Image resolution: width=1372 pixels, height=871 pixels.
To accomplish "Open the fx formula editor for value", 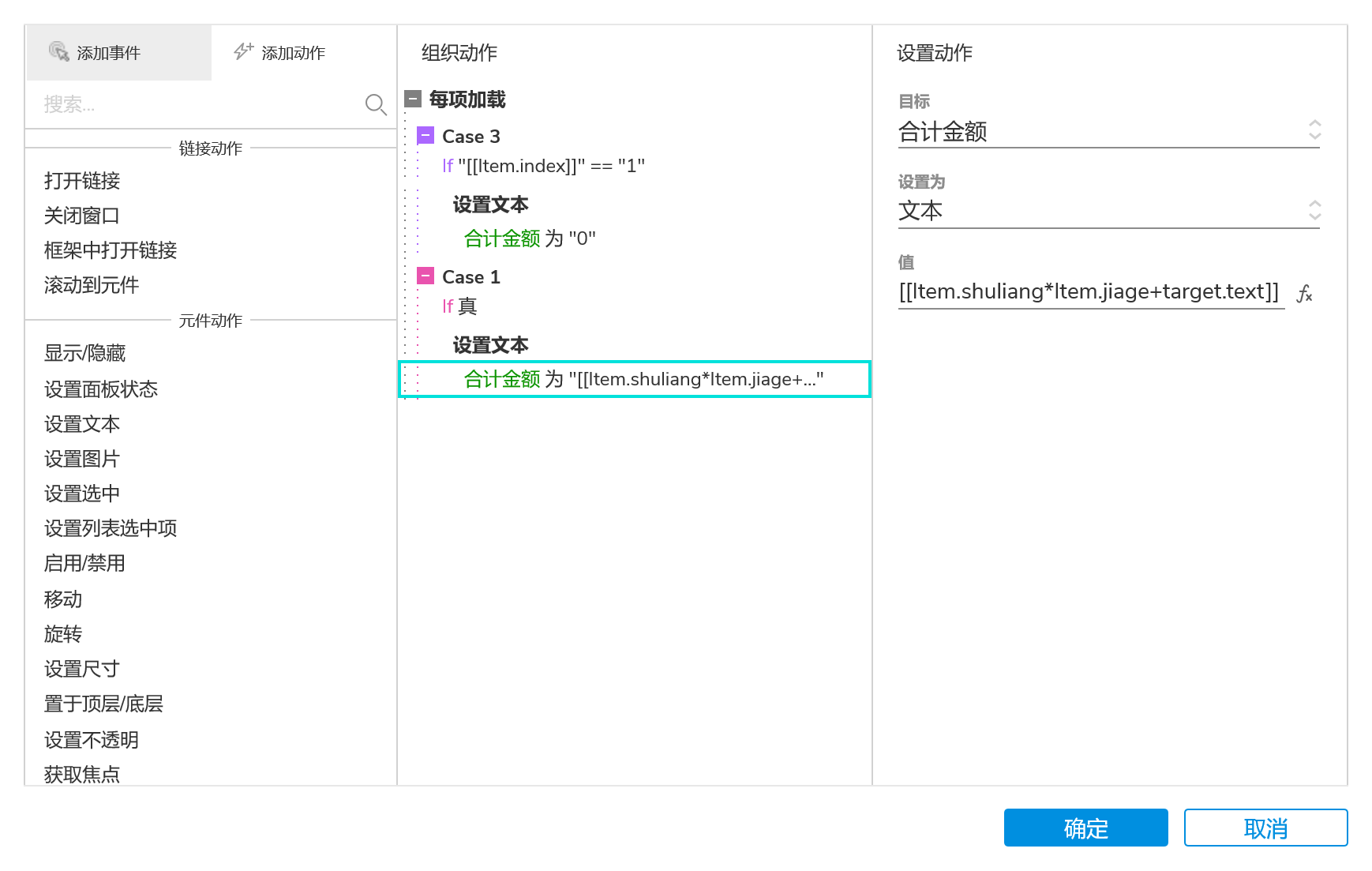I will click(1305, 294).
